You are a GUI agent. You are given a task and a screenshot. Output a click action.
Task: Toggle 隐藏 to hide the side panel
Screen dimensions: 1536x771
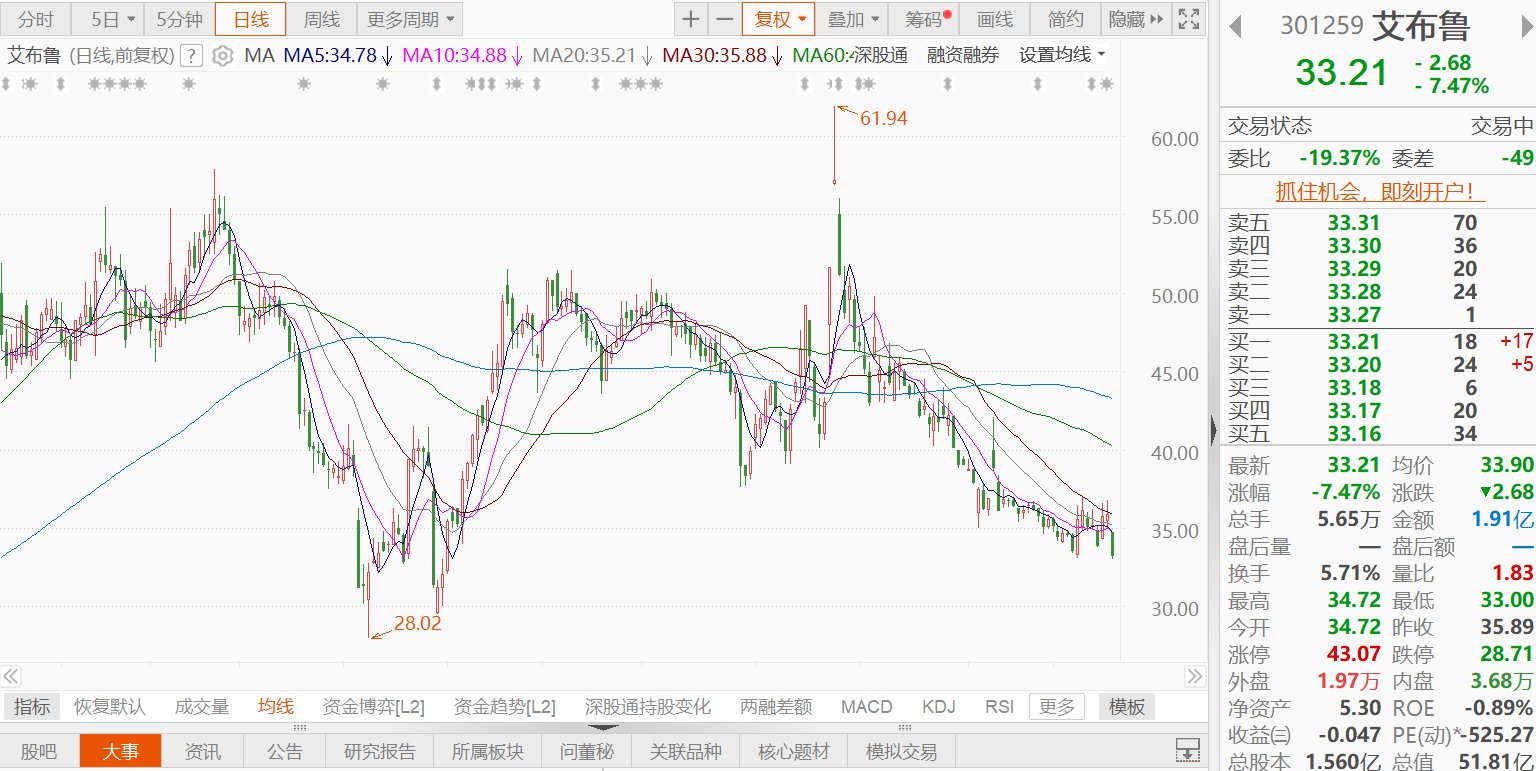pos(1137,19)
